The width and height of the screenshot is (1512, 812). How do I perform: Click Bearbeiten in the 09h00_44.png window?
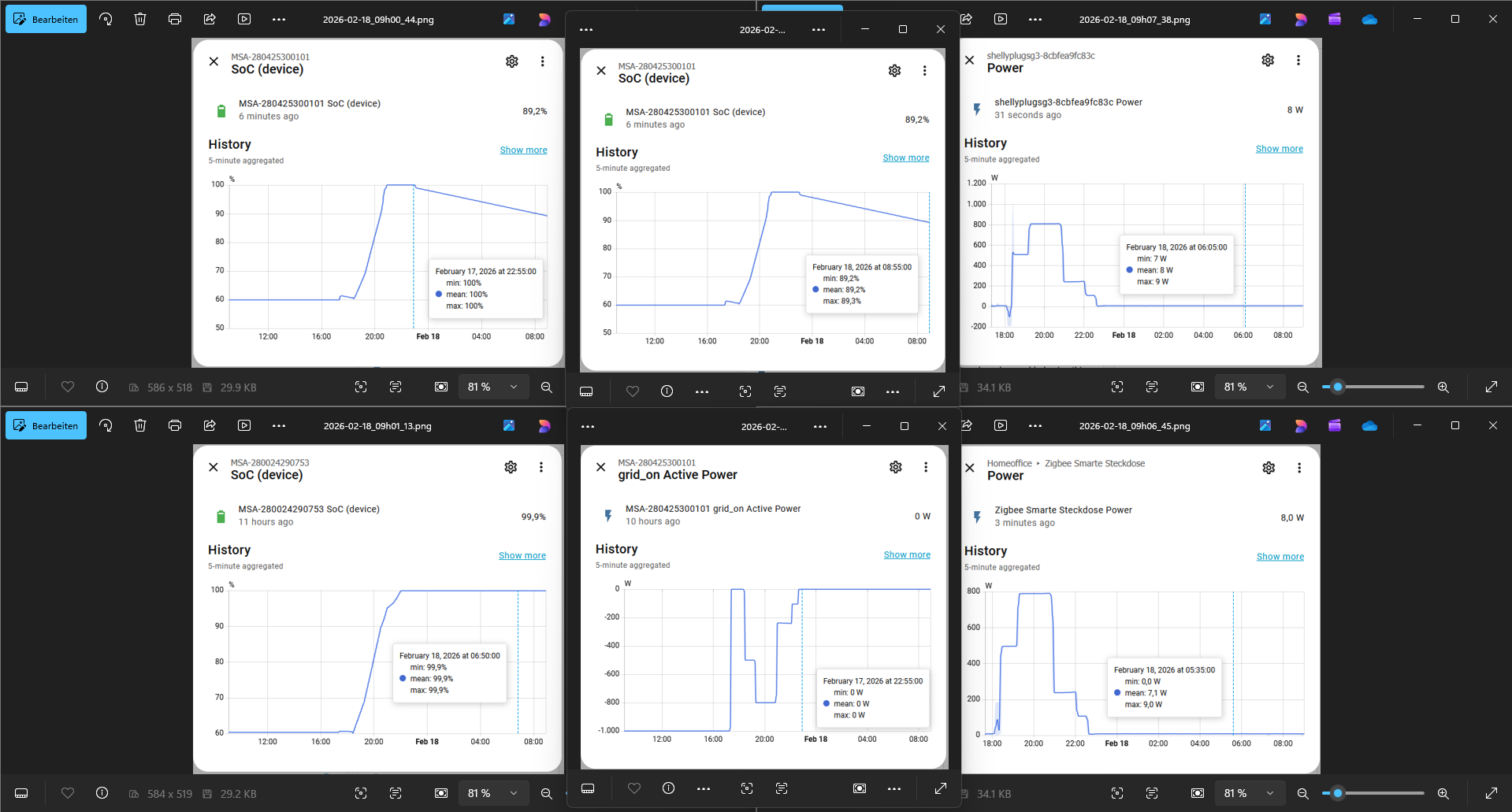tap(46, 20)
